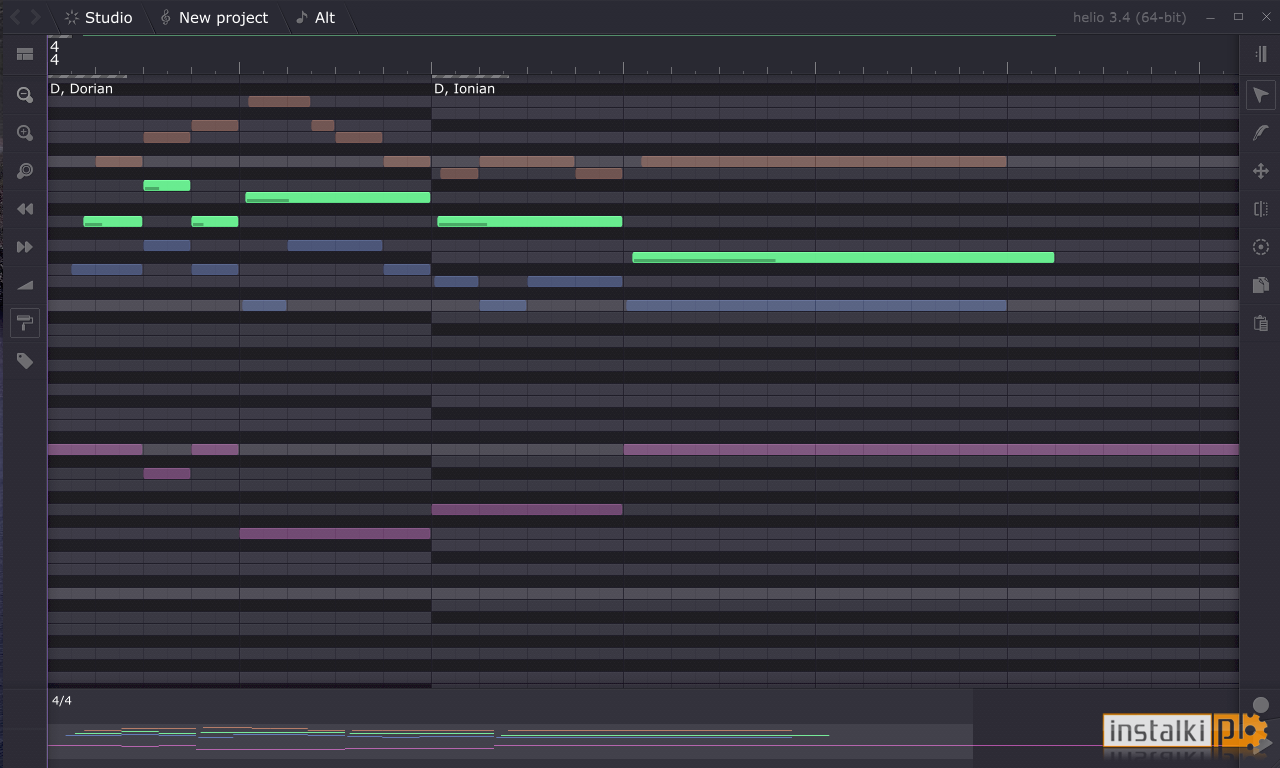Screen dimensions: 1280x768
Task: Toggle the velocity volume ramp panel
Action: pos(25,285)
